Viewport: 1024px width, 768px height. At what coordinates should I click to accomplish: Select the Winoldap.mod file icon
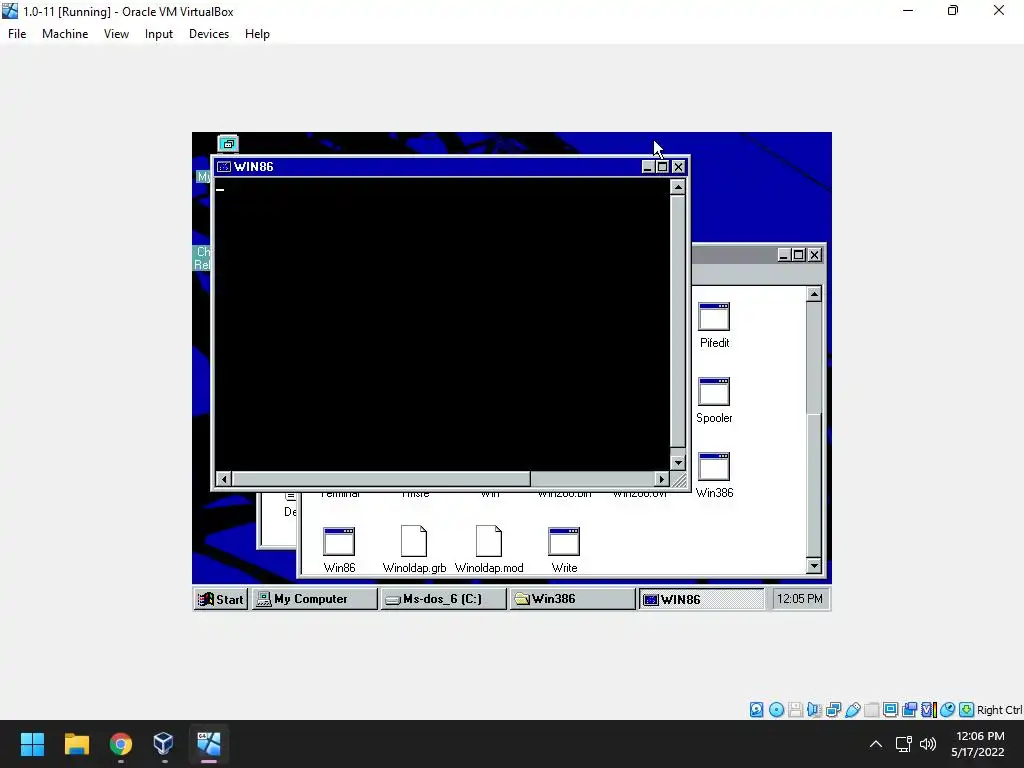489,541
